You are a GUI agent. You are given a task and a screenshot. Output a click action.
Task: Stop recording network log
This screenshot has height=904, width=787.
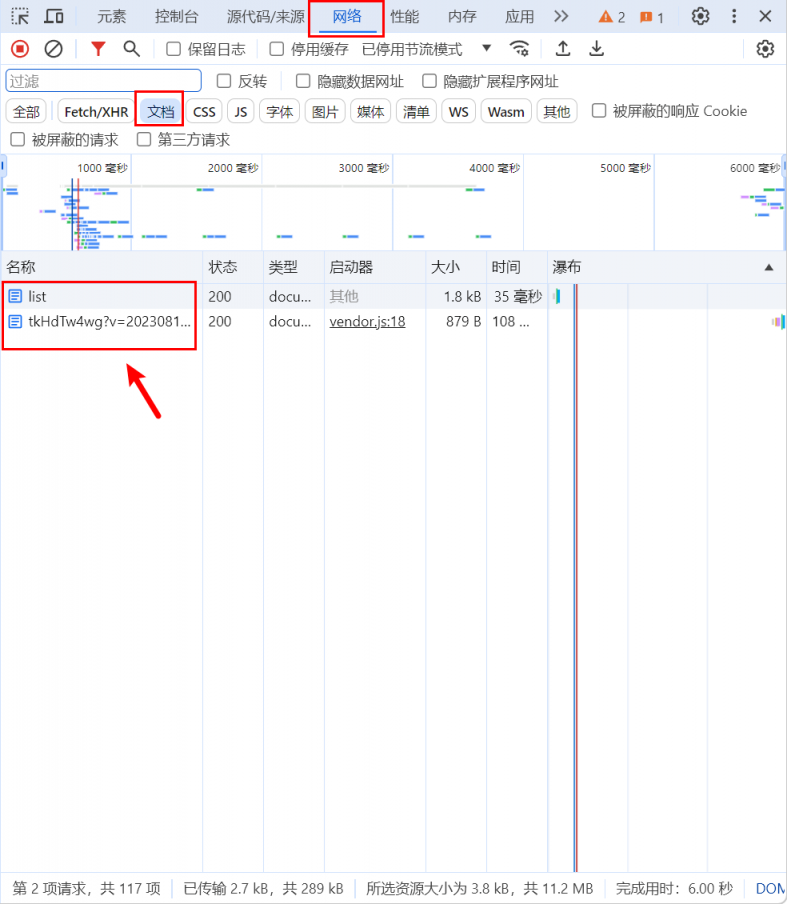coord(20,49)
